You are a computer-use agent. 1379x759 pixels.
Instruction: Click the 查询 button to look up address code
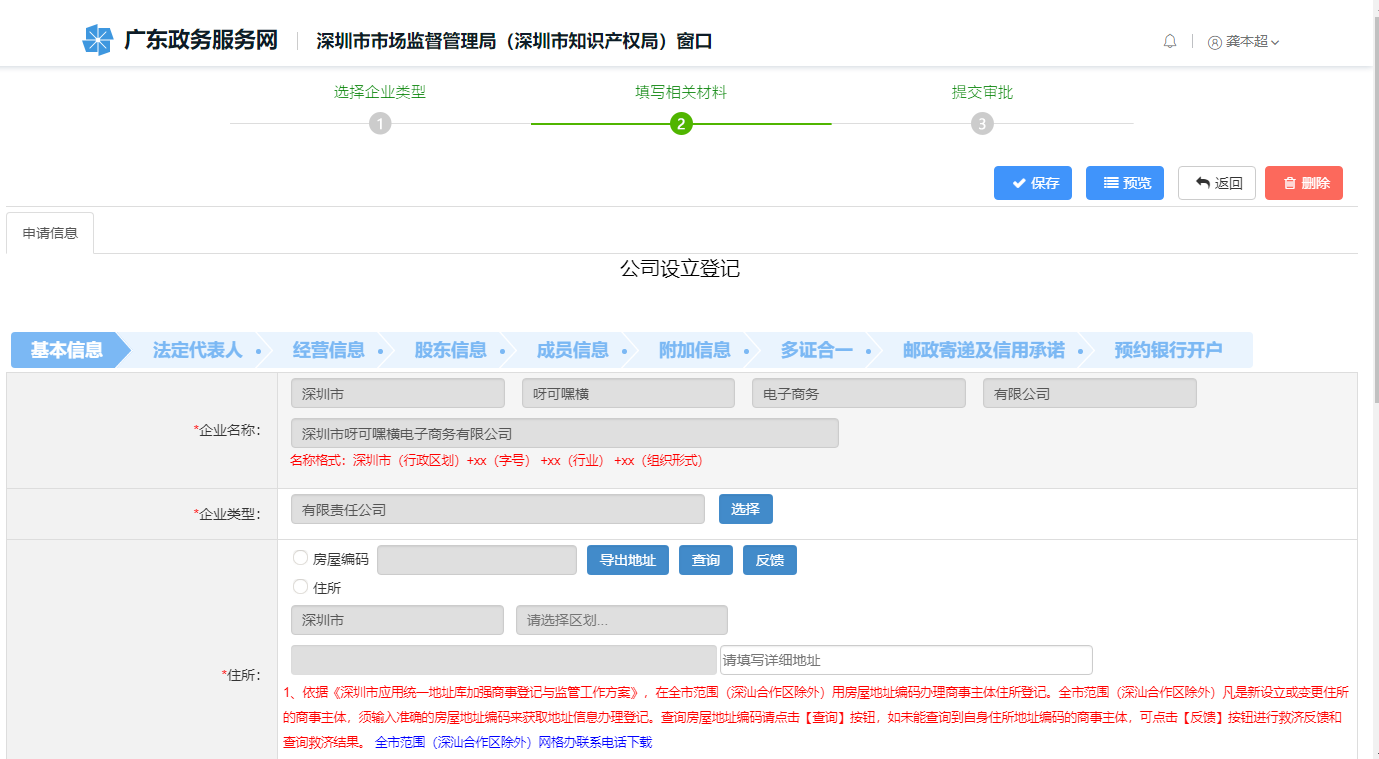[705, 559]
